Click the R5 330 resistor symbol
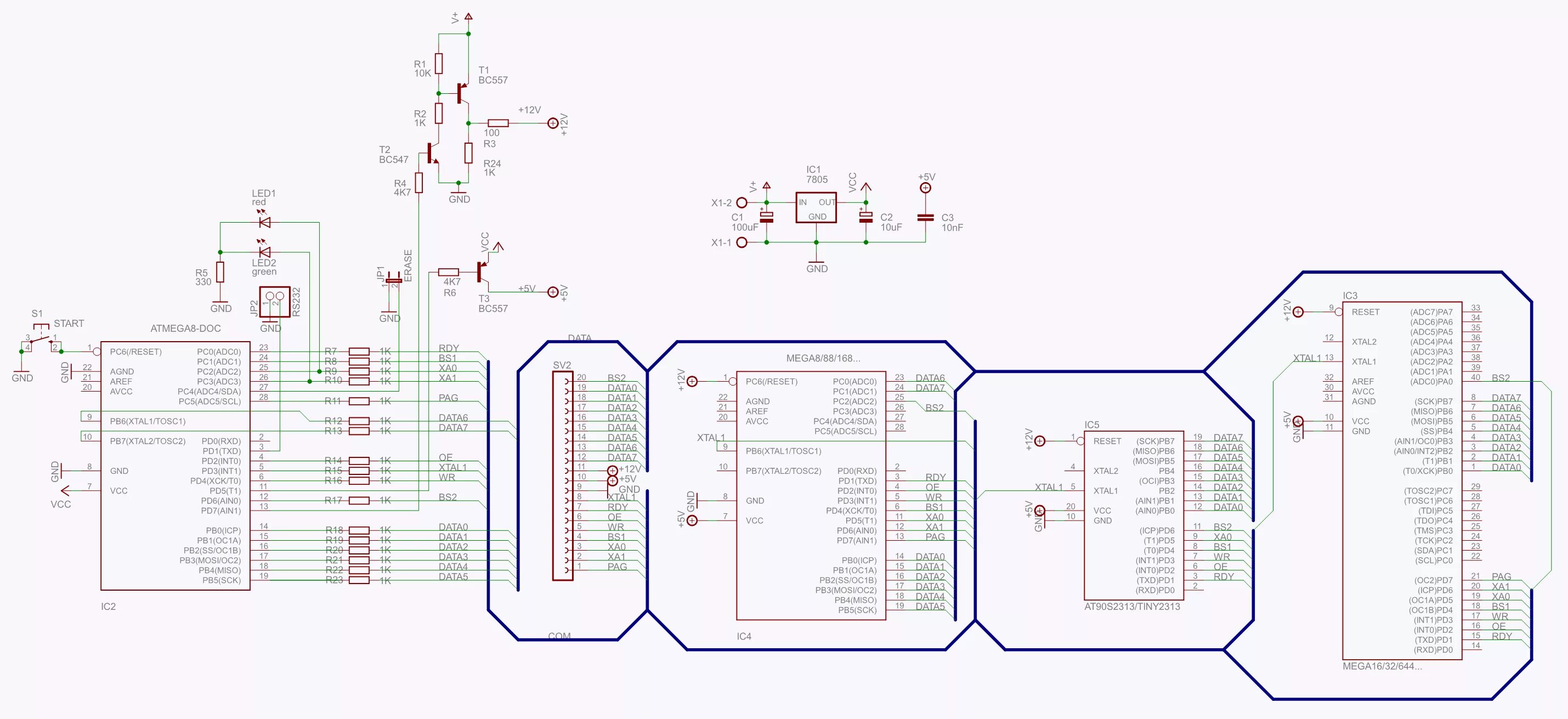The width and height of the screenshot is (1568, 719). pyautogui.click(x=220, y=272)
